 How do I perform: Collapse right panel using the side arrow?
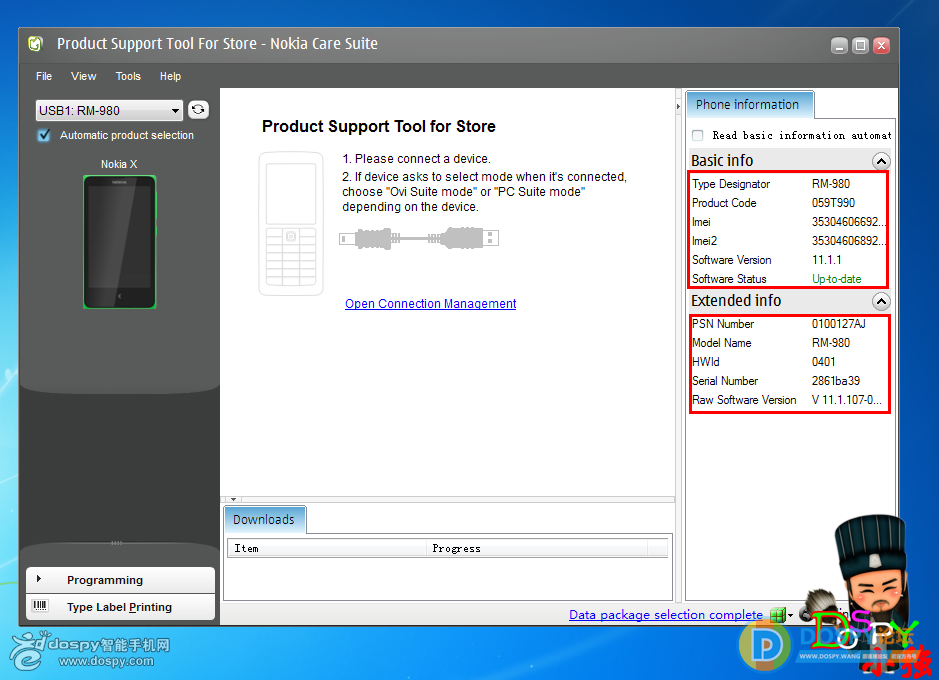[x=678, y=107]
